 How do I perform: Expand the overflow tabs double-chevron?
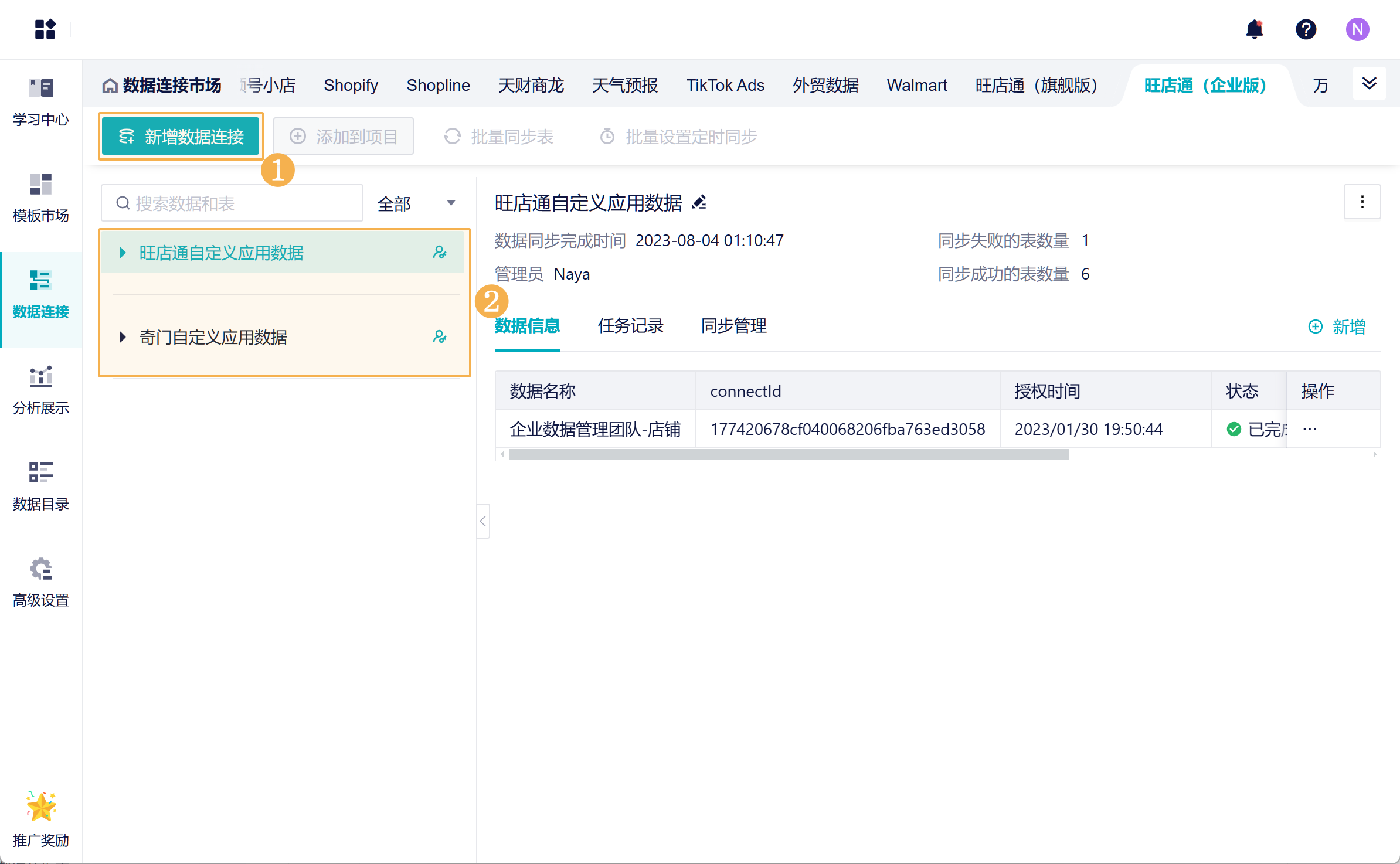[x=1369, y=84]
